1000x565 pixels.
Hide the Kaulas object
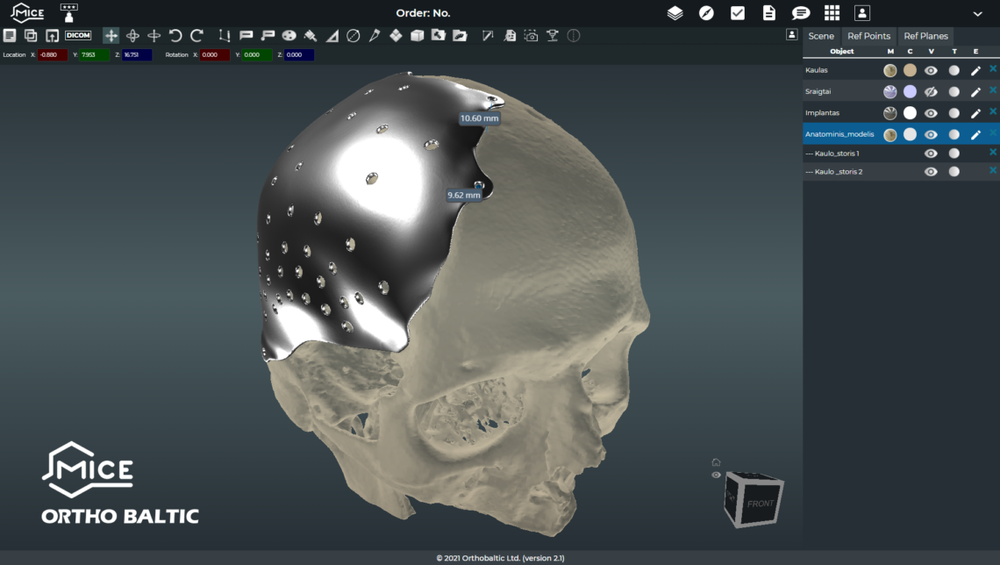[931, 71]
